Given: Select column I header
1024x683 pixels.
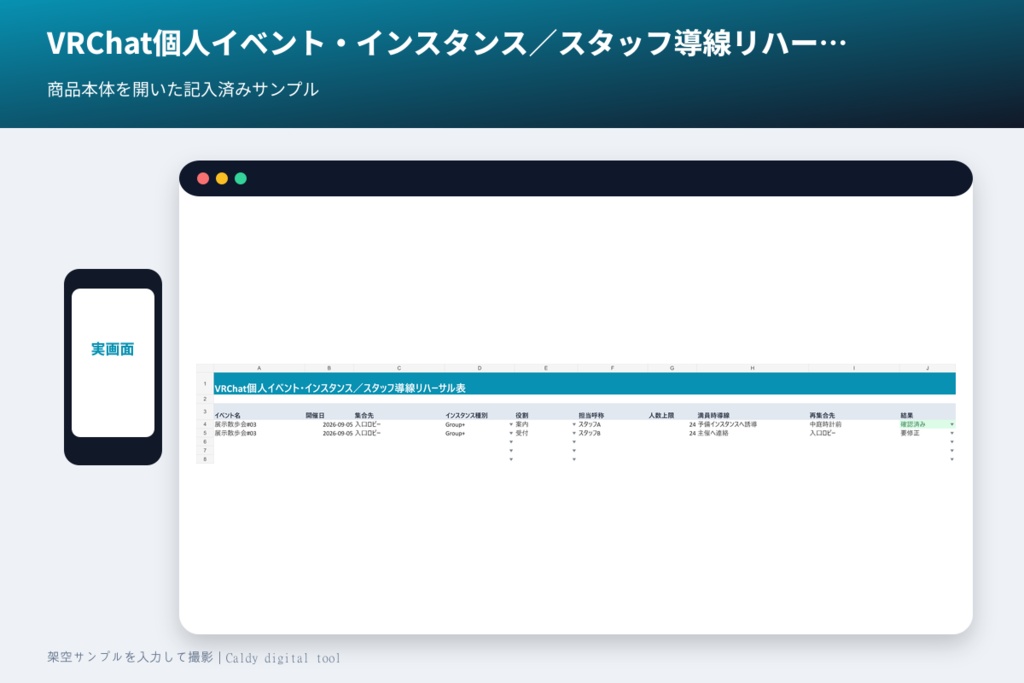Looking at the screenshot, I should click(x=854, y=368).
